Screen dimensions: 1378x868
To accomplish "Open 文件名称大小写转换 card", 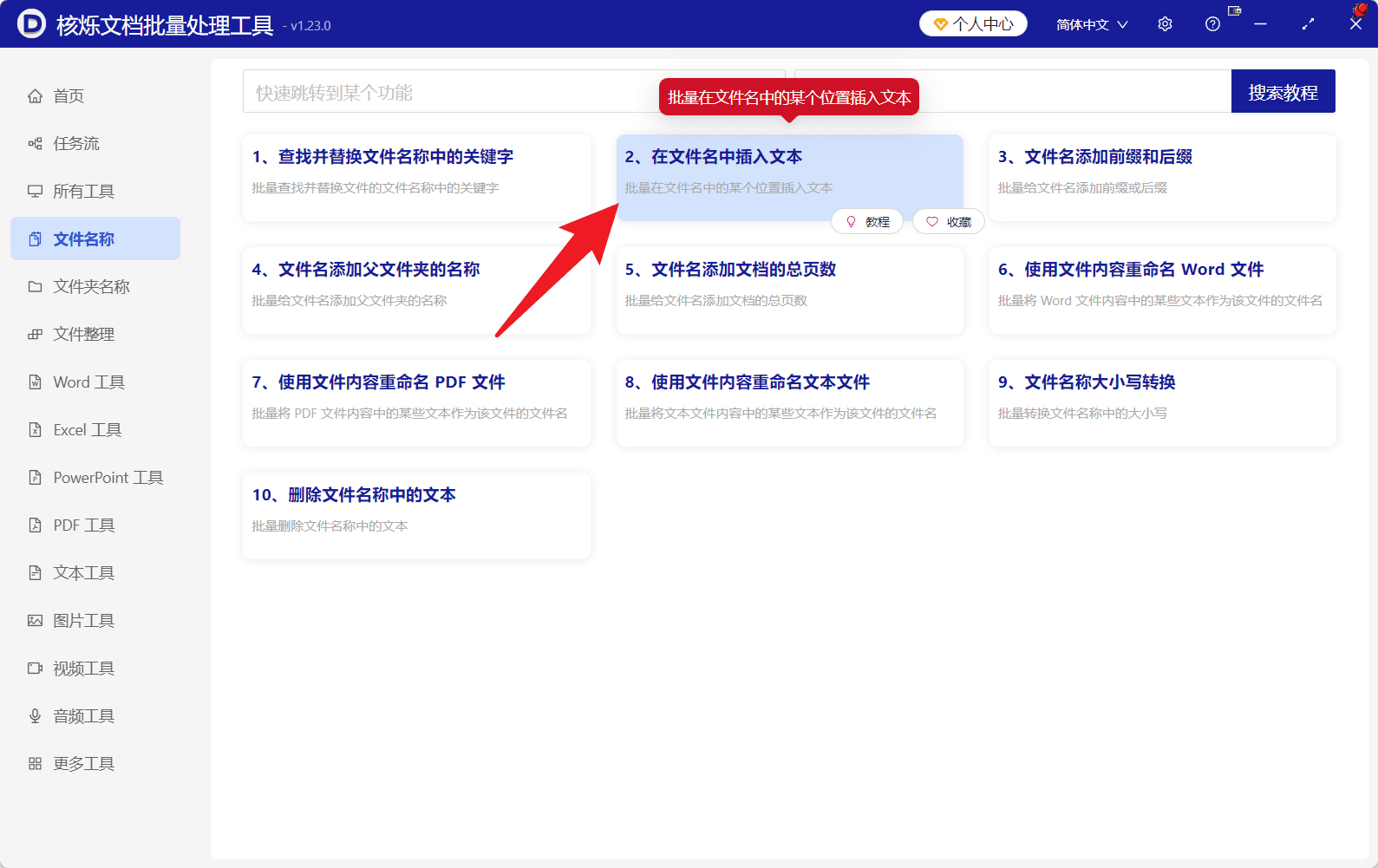I will [1162, 403].
